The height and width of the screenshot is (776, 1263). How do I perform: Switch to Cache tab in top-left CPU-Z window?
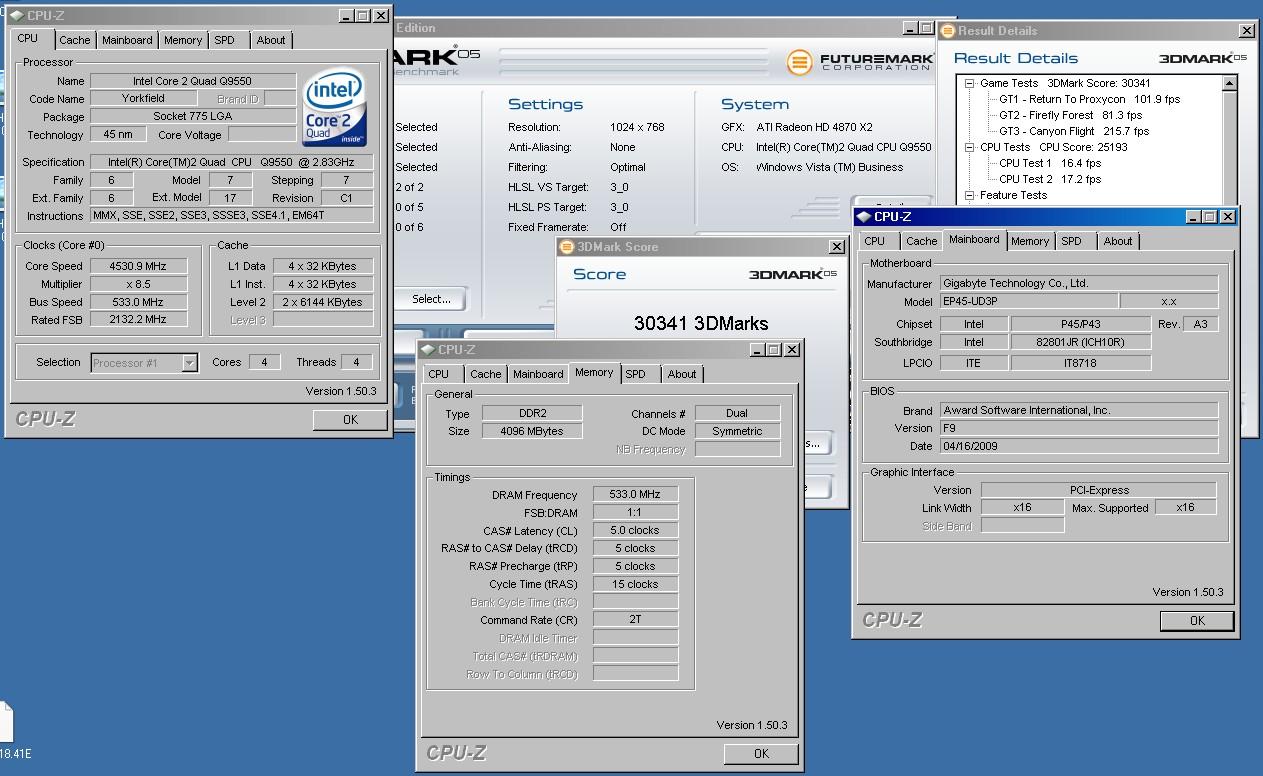click(x=74, y=40)
